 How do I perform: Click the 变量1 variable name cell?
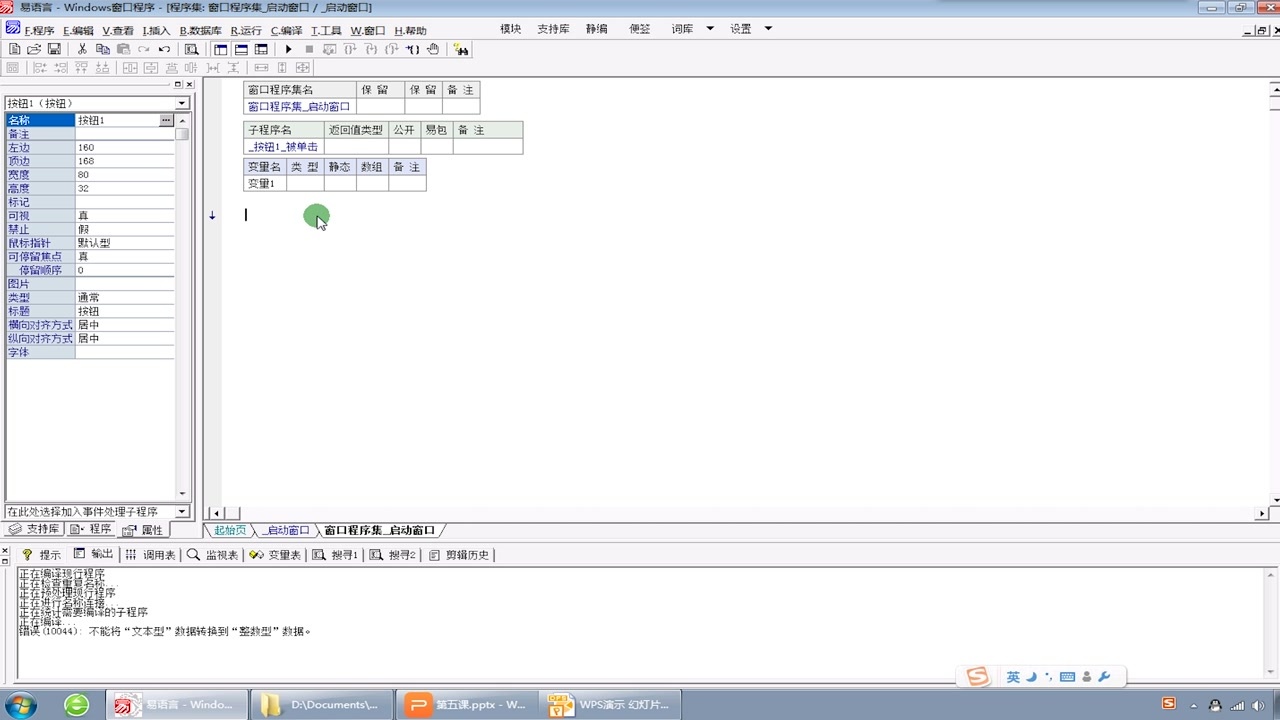click(x=265, y=184)
